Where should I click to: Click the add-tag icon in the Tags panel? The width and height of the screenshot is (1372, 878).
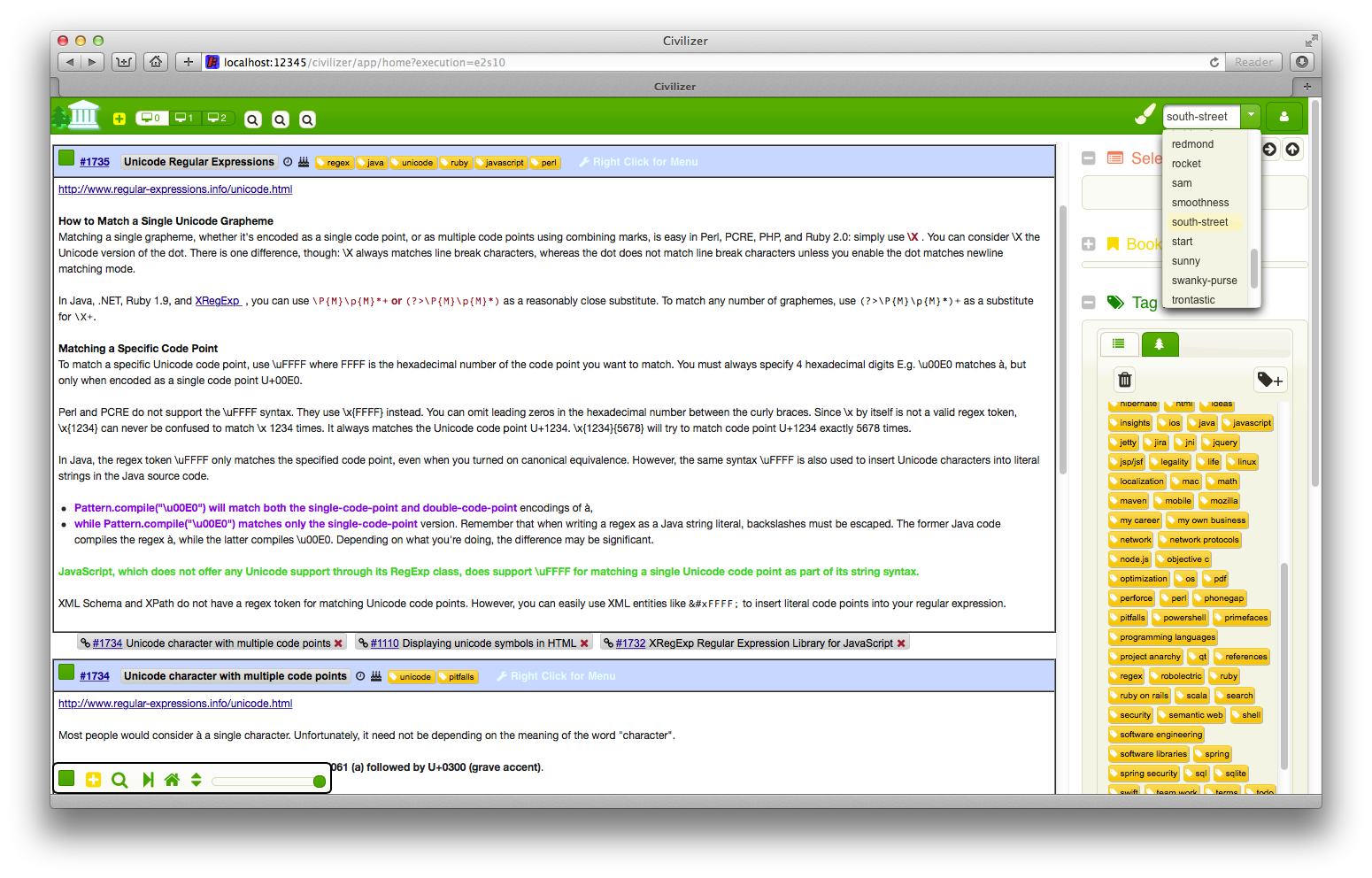[x=1270, y=379]
